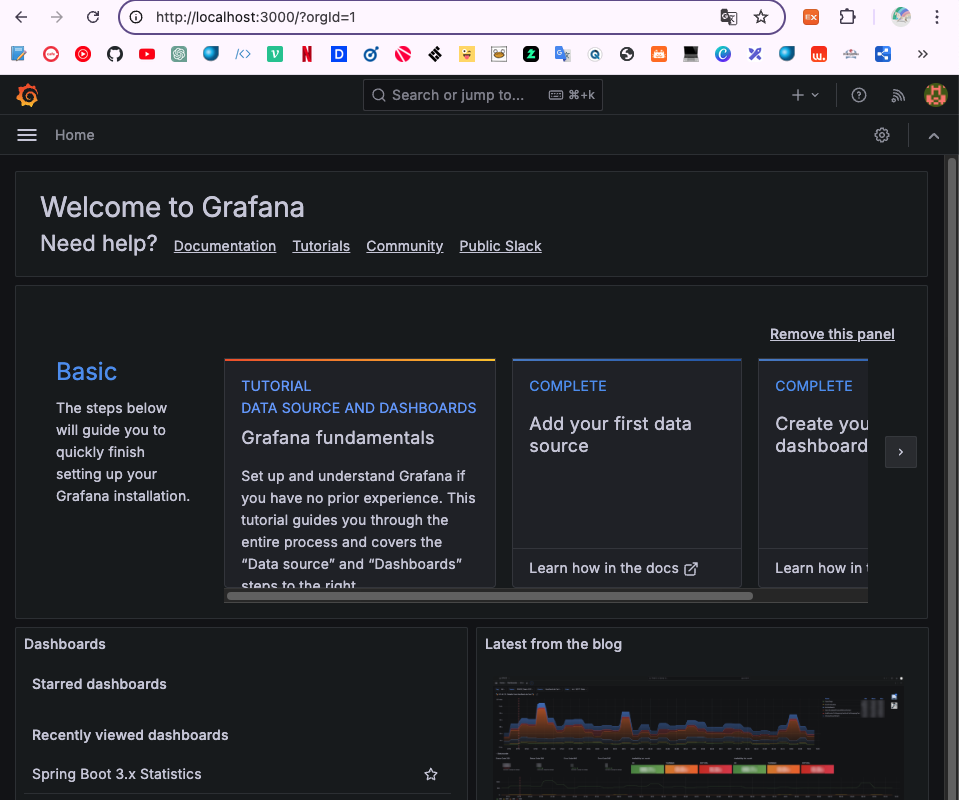Focus the Search or jump to field
Screen dimensions: 959x800
(x=483, y=95)
